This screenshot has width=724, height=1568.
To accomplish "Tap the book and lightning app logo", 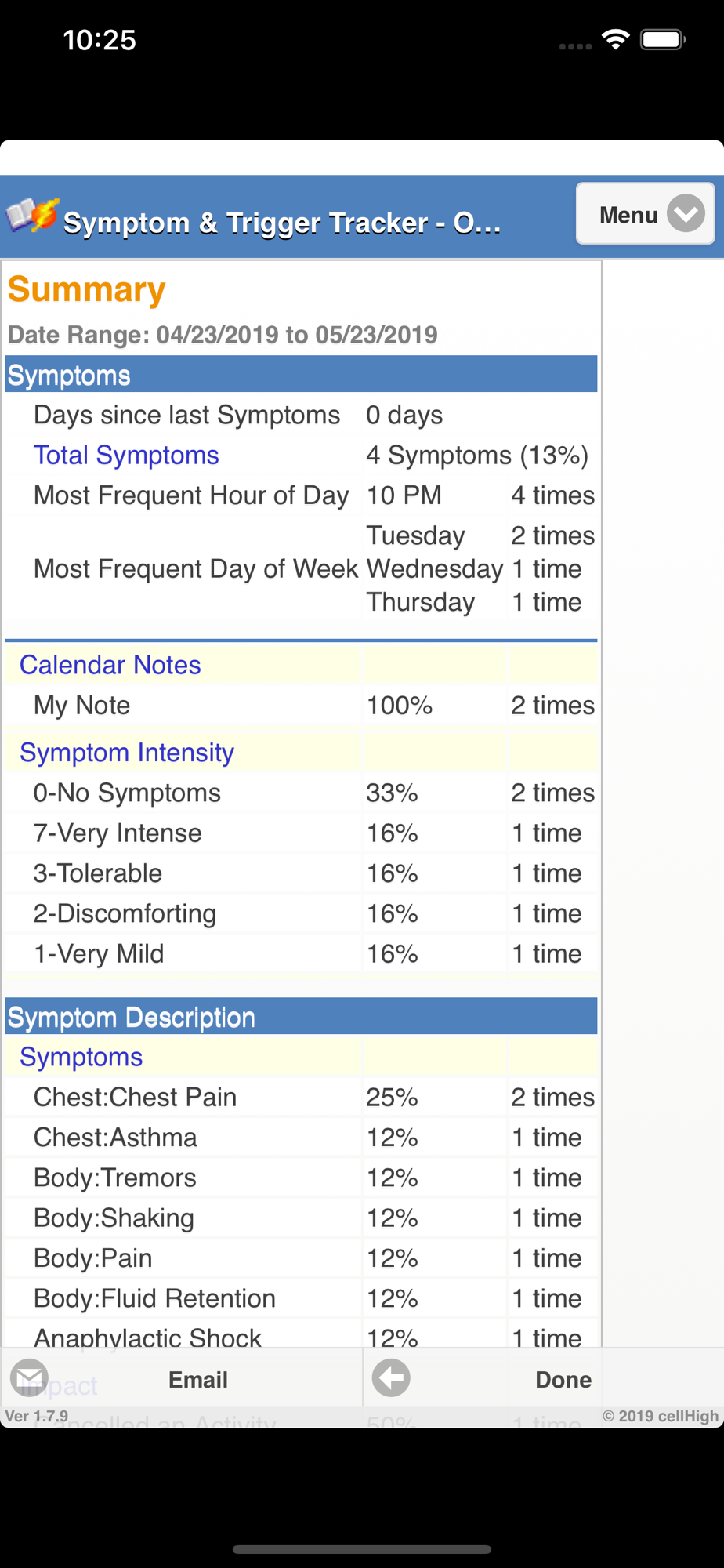I will [x=33, y=216].
